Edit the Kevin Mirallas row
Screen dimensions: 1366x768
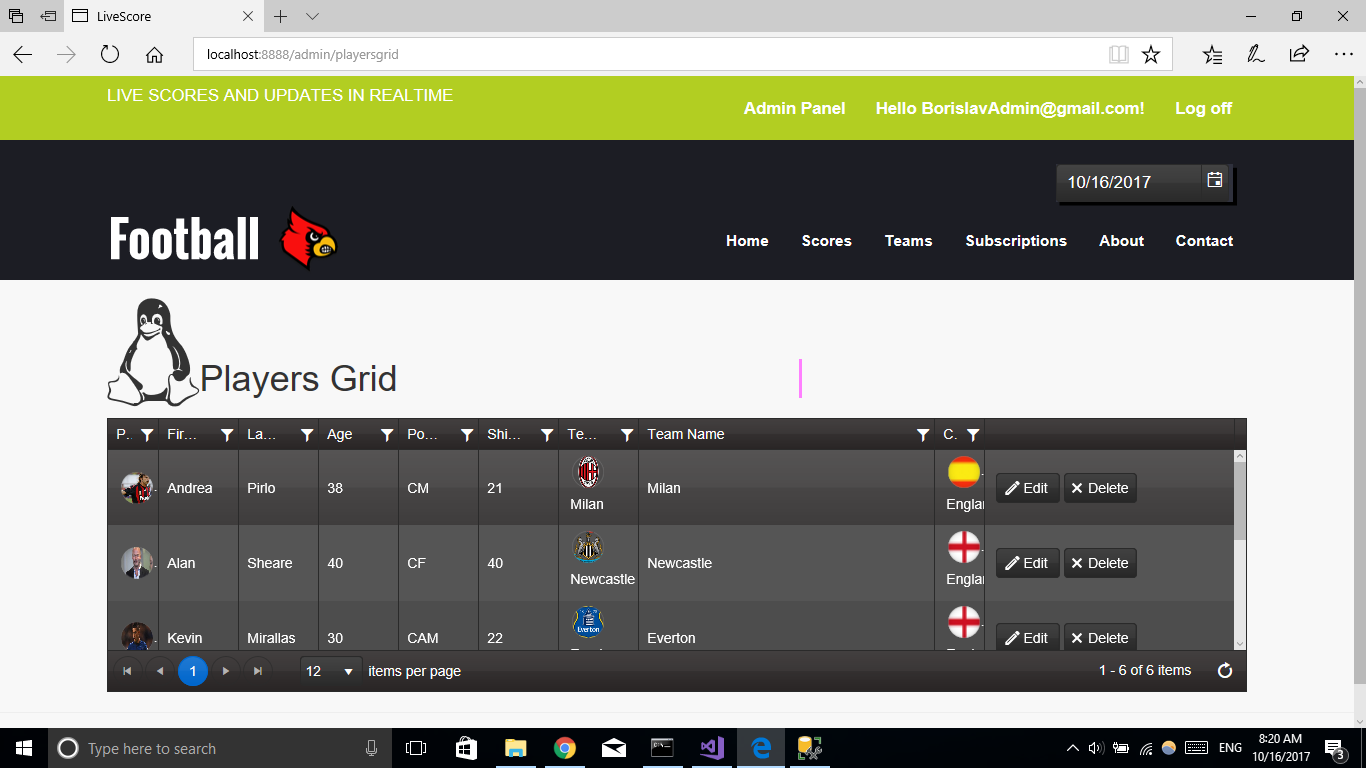[x=1027, y=638]
